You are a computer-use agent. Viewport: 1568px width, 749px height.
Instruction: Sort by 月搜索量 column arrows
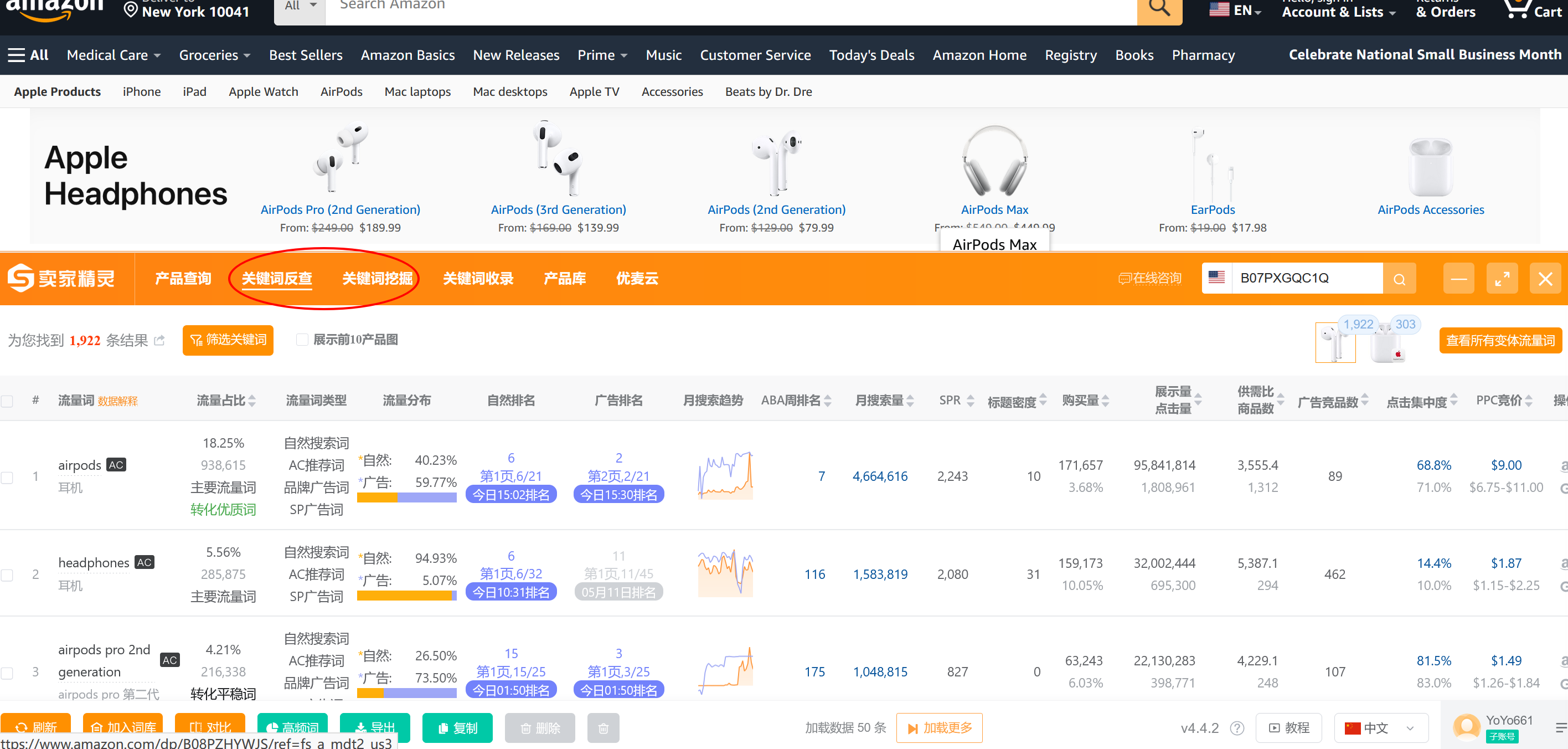coord(910,401)
